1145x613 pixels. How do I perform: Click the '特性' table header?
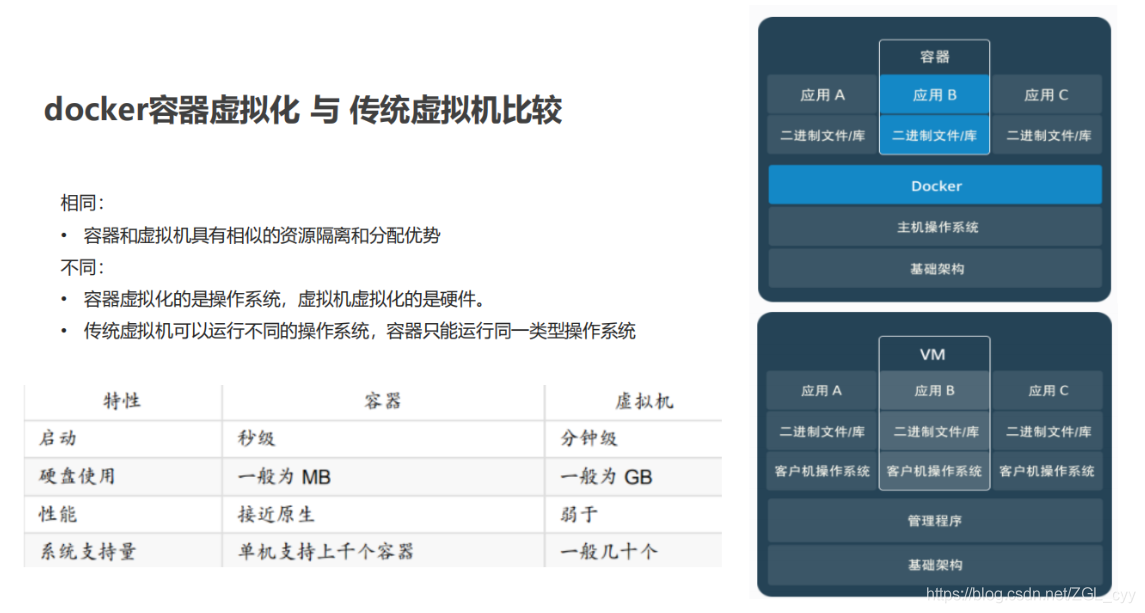(x=122, y=401)
